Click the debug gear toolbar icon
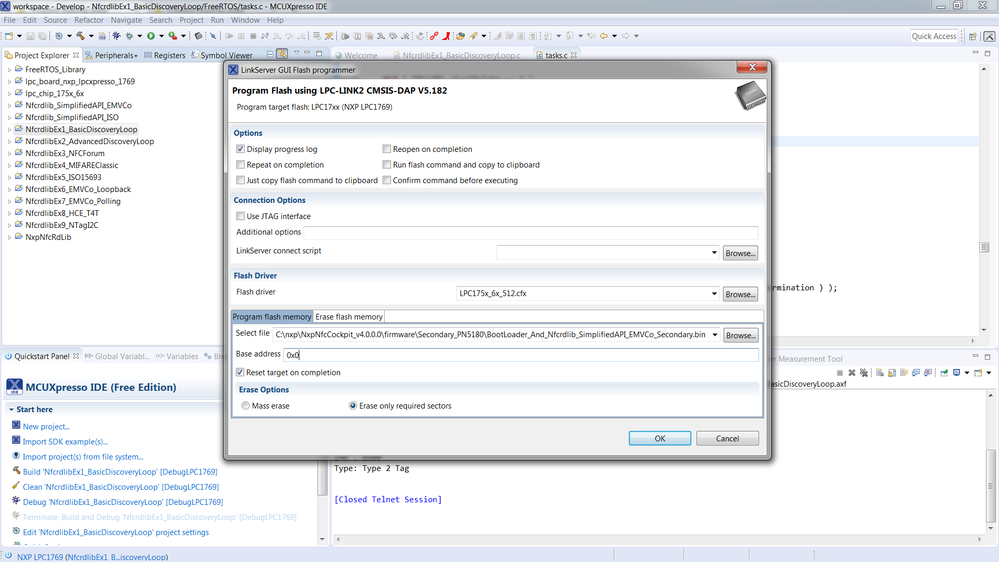Viewport: 999px width, 562px height. (129, 36)
